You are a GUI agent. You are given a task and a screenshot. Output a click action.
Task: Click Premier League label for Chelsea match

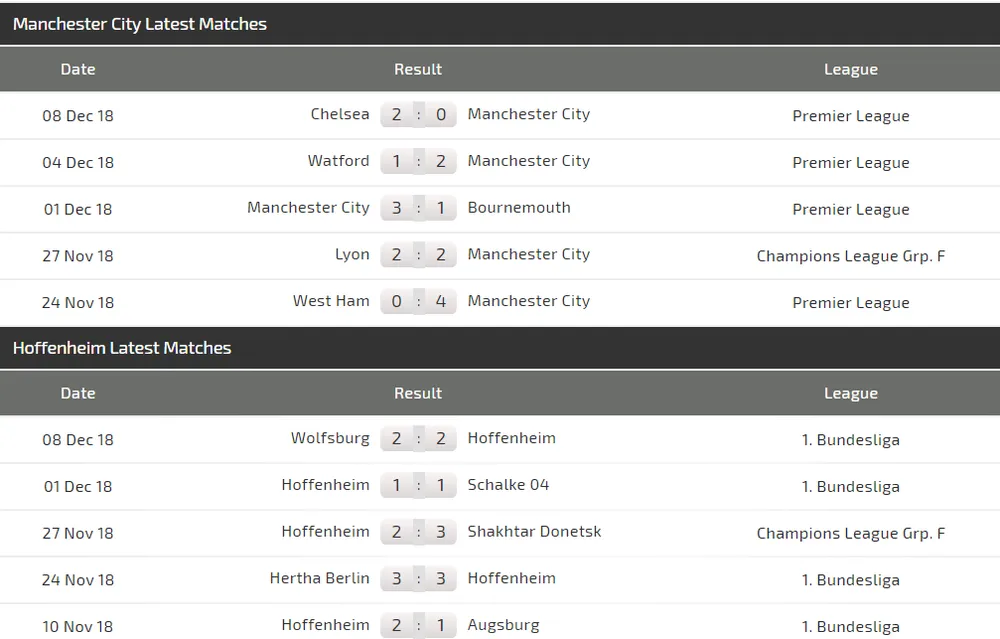[x=851, y=116]
